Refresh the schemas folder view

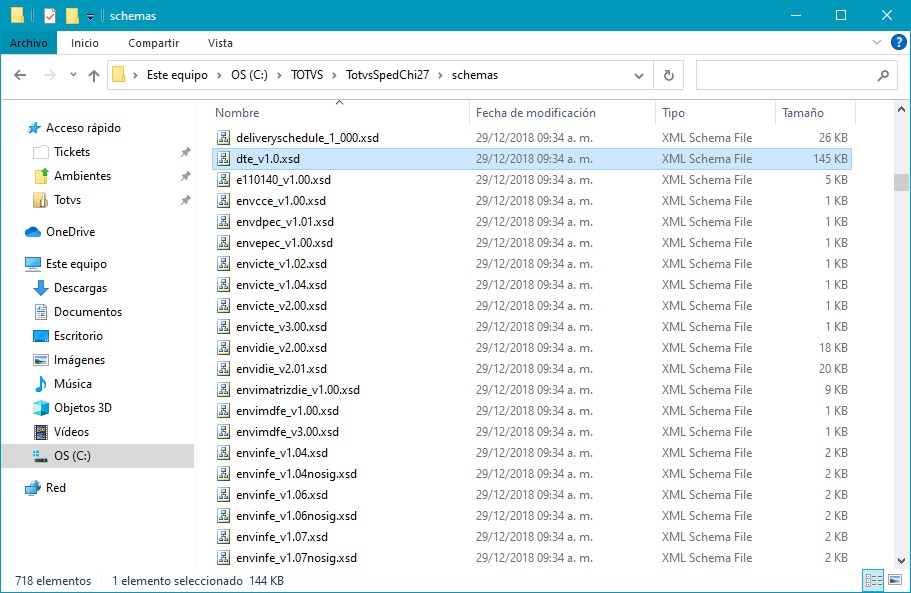pos(669,75)
